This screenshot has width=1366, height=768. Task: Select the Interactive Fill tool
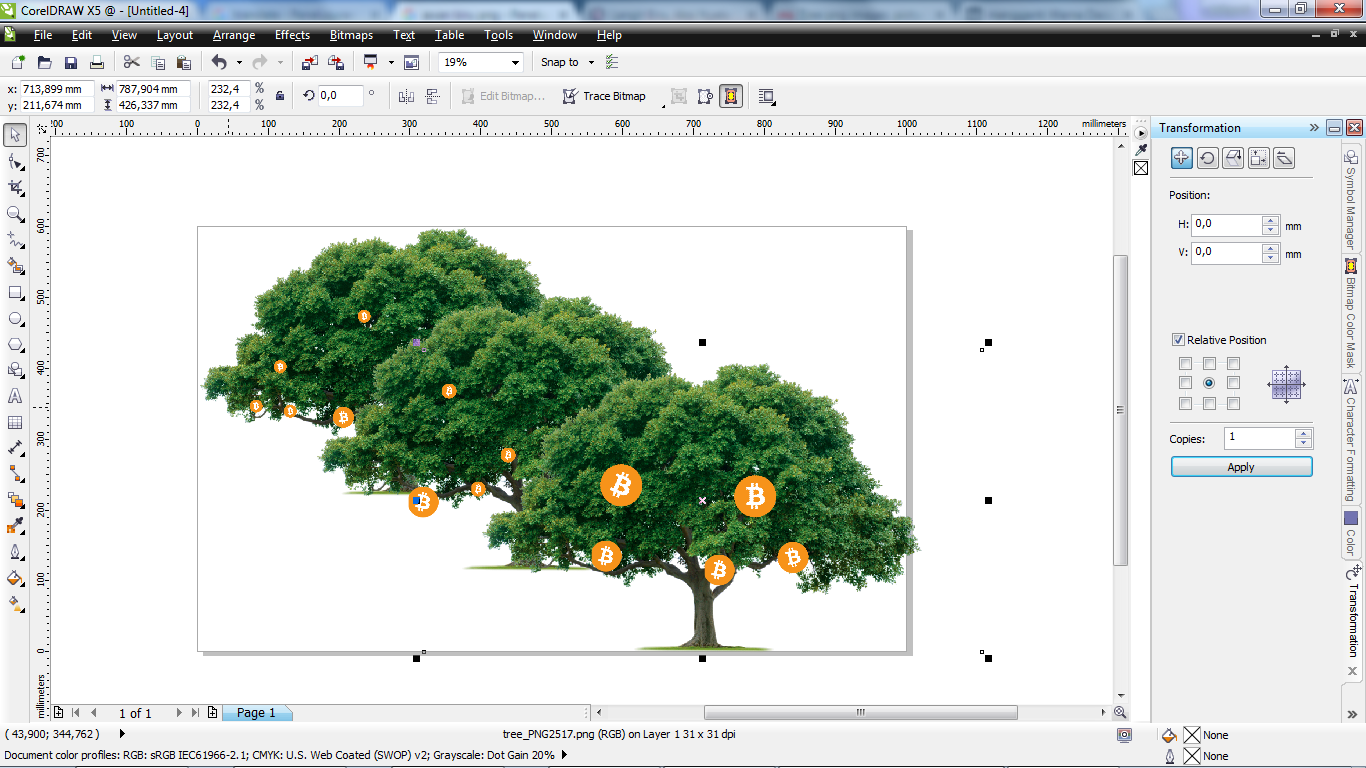pos(15,604)
